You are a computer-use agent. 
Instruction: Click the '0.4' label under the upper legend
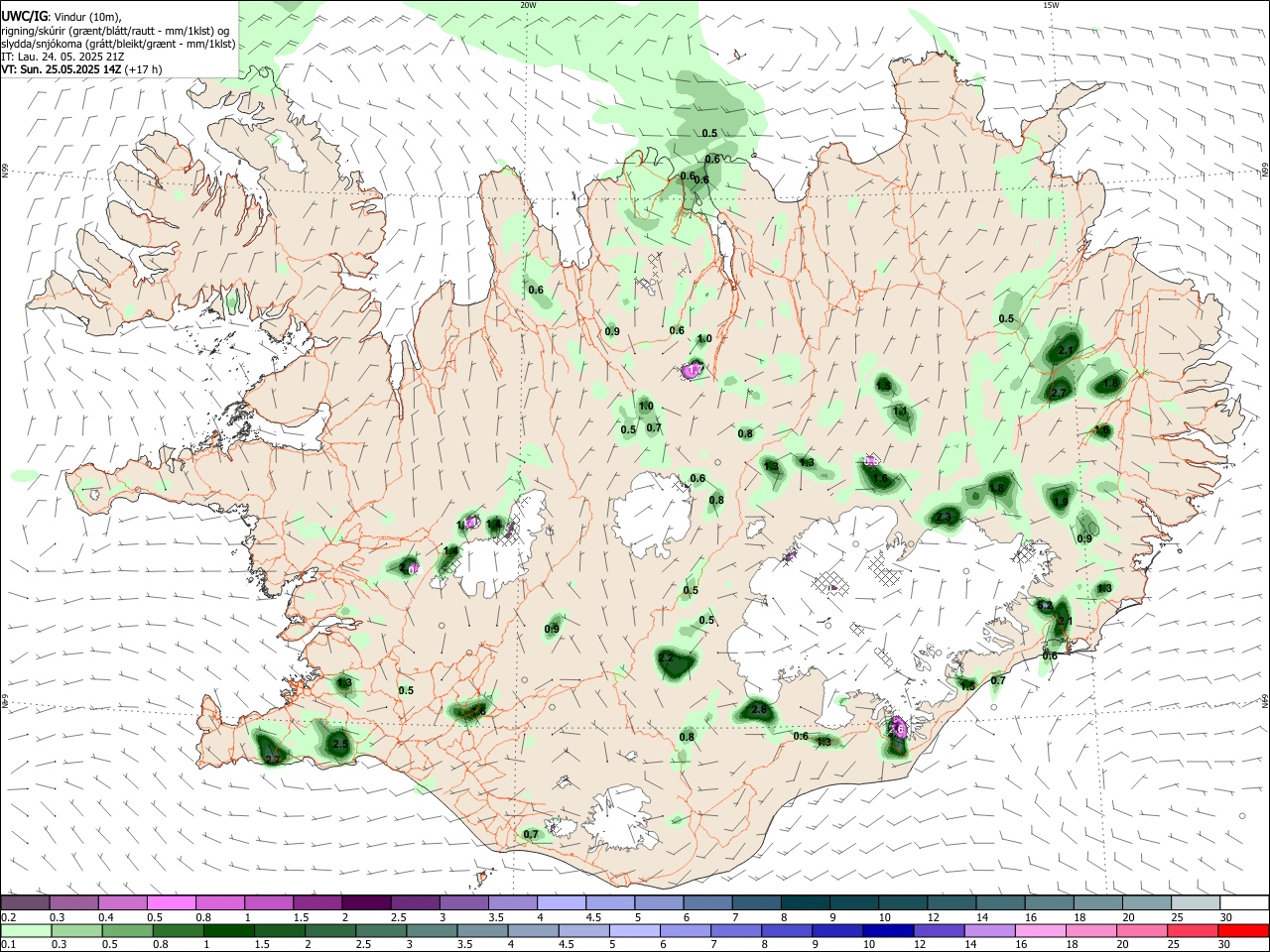(x=106, y=917)
